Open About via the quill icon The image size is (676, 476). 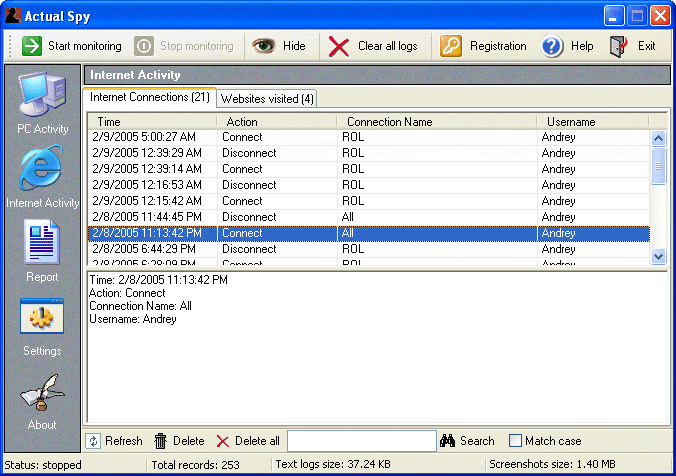pyautogui.click(x=42, y=392)
